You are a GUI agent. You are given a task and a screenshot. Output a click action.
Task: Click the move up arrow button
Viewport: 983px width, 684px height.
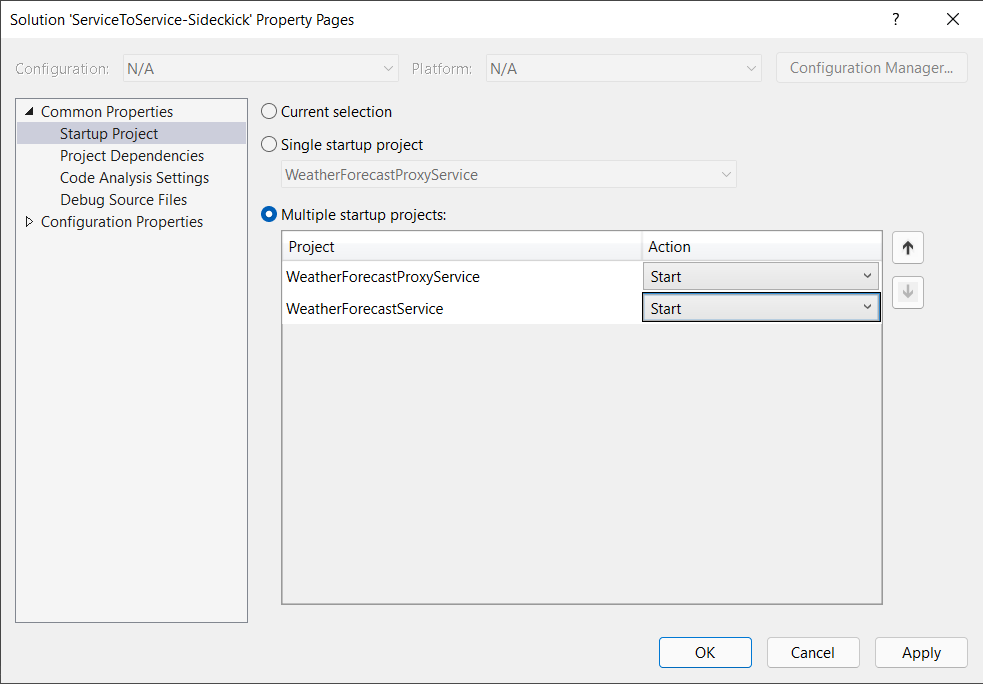coord(907,248)
